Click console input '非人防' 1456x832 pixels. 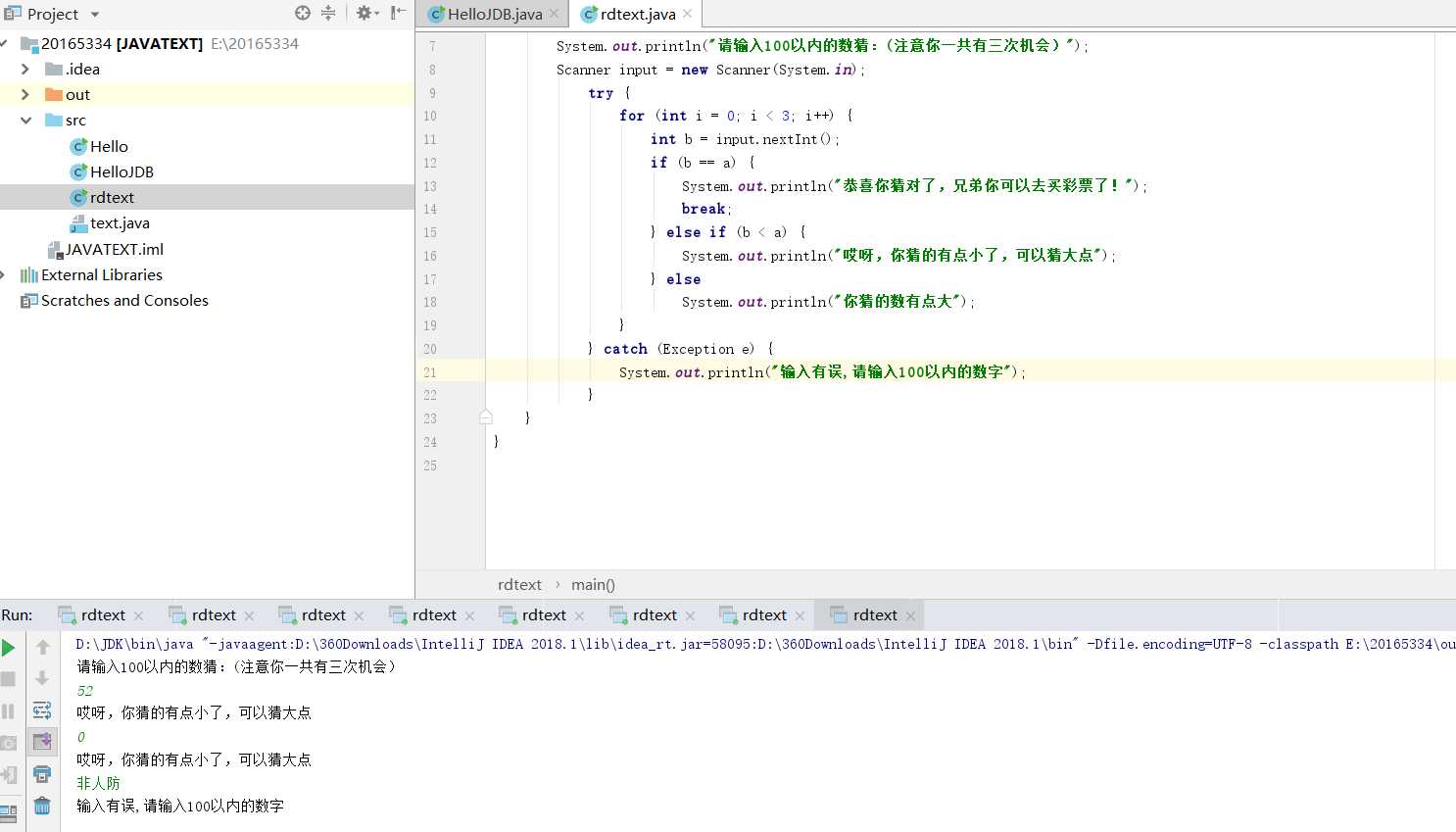coord(98,783)
